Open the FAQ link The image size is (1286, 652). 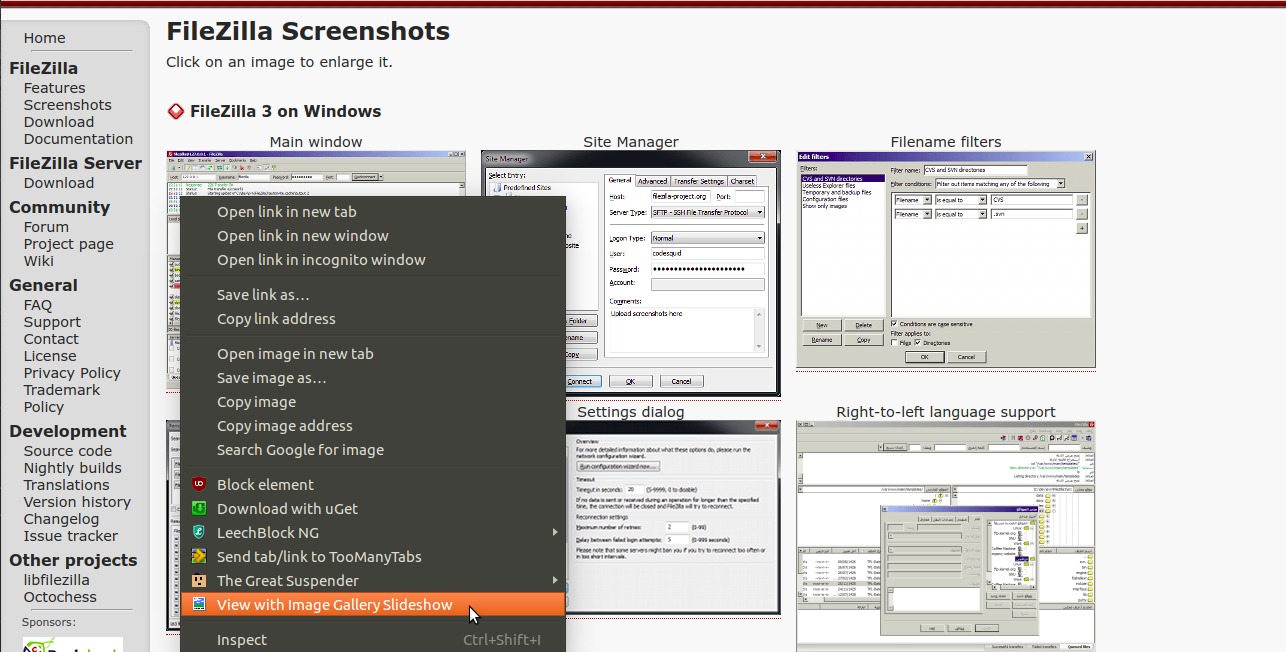click(38, 305)
